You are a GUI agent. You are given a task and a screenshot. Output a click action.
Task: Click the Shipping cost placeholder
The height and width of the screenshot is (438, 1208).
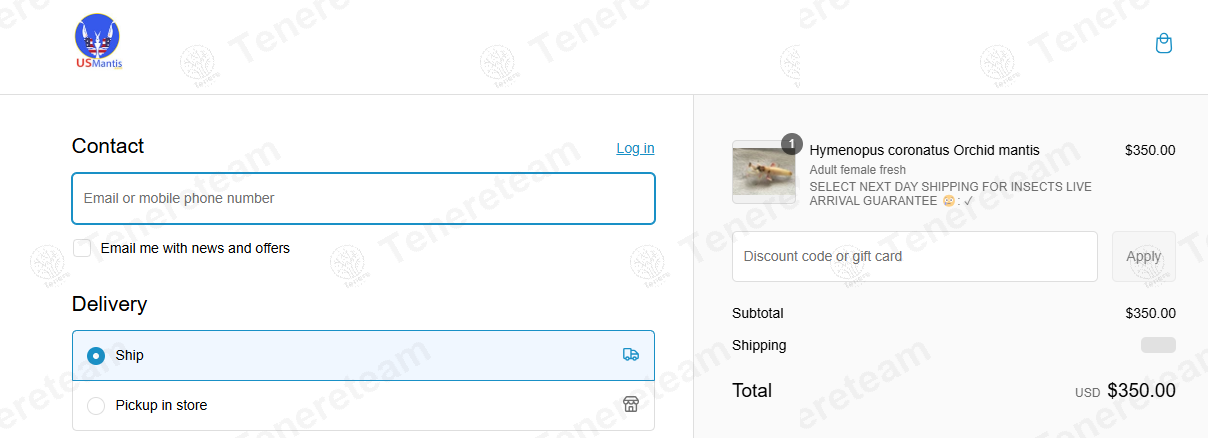pos(1158,345)
